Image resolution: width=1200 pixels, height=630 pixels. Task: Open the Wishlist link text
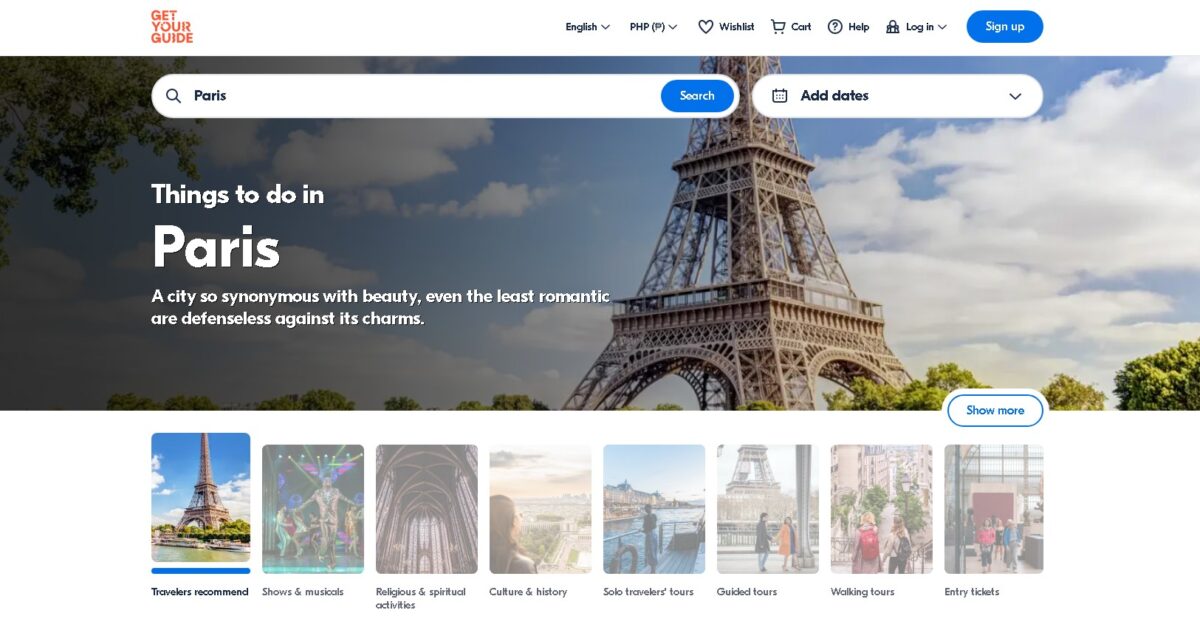point(737,27)
